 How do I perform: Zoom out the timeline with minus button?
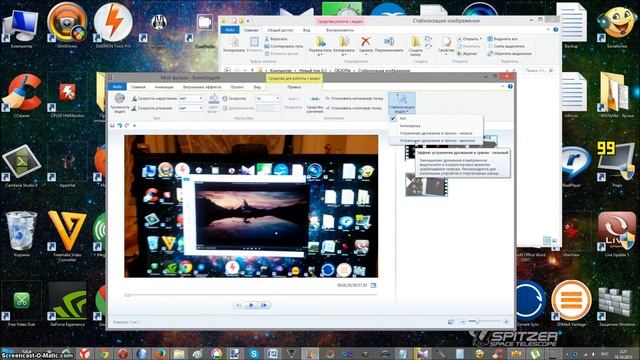[x=463, y=322]
